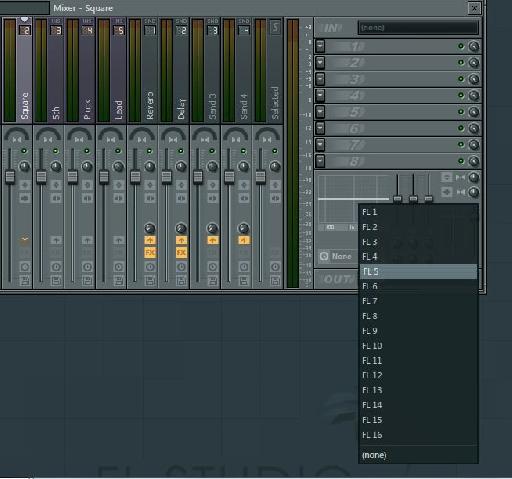Click the swap channels icon beside the EQ faders

click(447, 192)
